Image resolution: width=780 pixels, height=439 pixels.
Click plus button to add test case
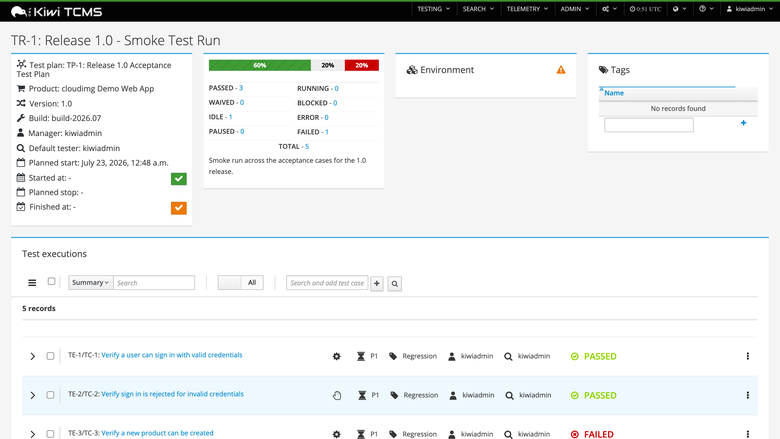pos(377,283)
